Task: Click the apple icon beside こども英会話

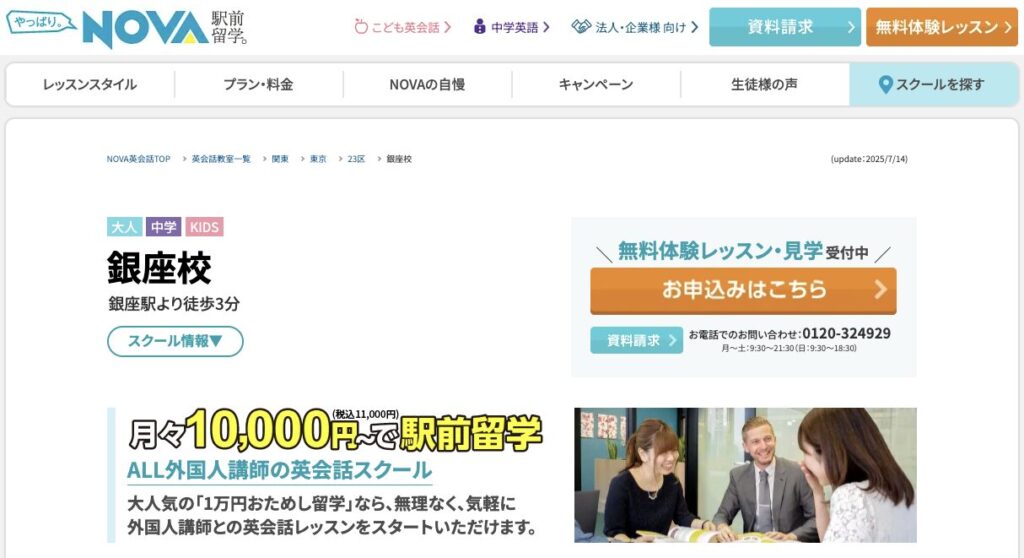Action: (361, 27)
